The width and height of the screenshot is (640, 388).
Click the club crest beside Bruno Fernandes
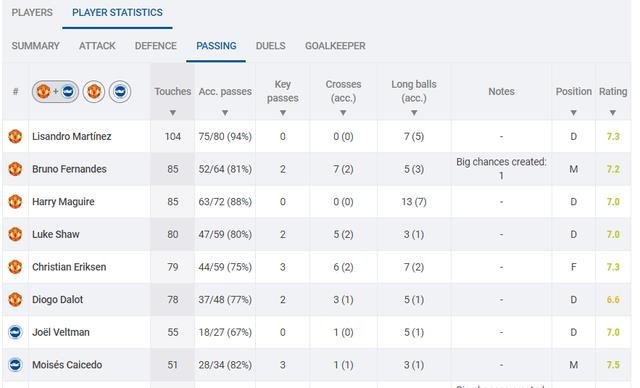[x=15, y=169]
